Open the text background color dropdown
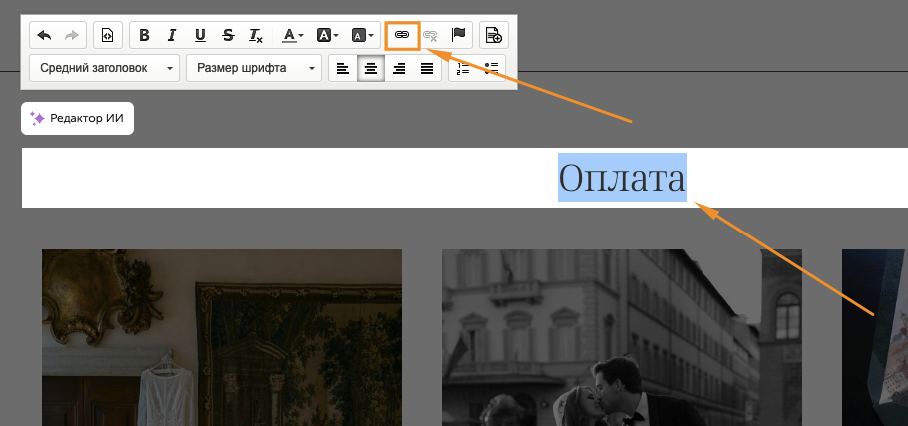Image resolution: width=908 pixels, height=426 pixels. [x=328, y=35]
